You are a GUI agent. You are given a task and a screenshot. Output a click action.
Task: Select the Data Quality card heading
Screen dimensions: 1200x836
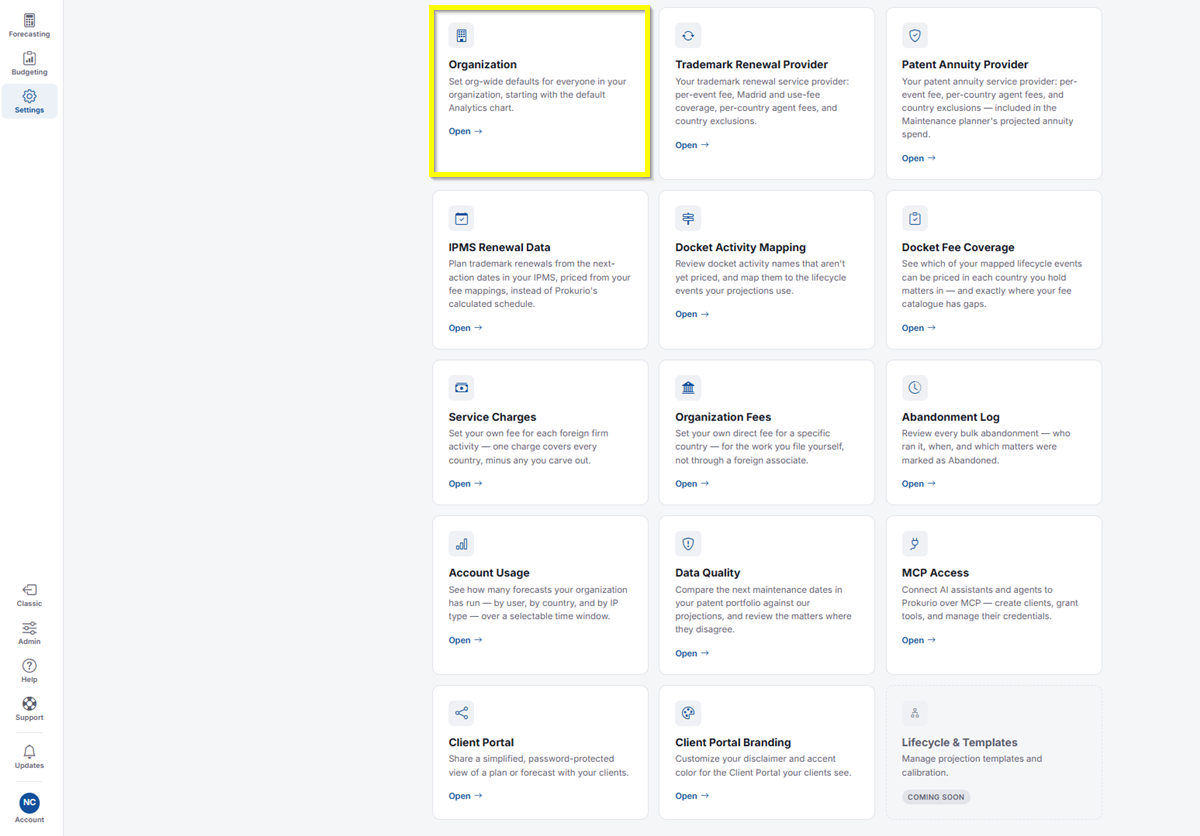coord(710,573)
